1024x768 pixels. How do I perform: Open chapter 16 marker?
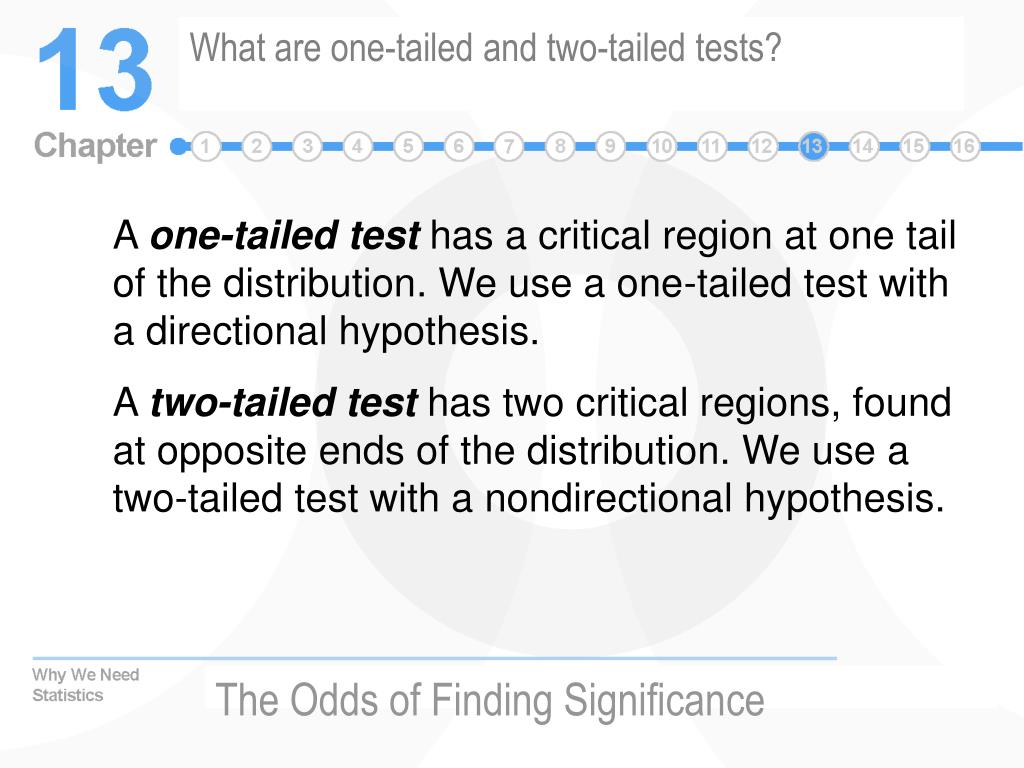(x=964, y=146)
